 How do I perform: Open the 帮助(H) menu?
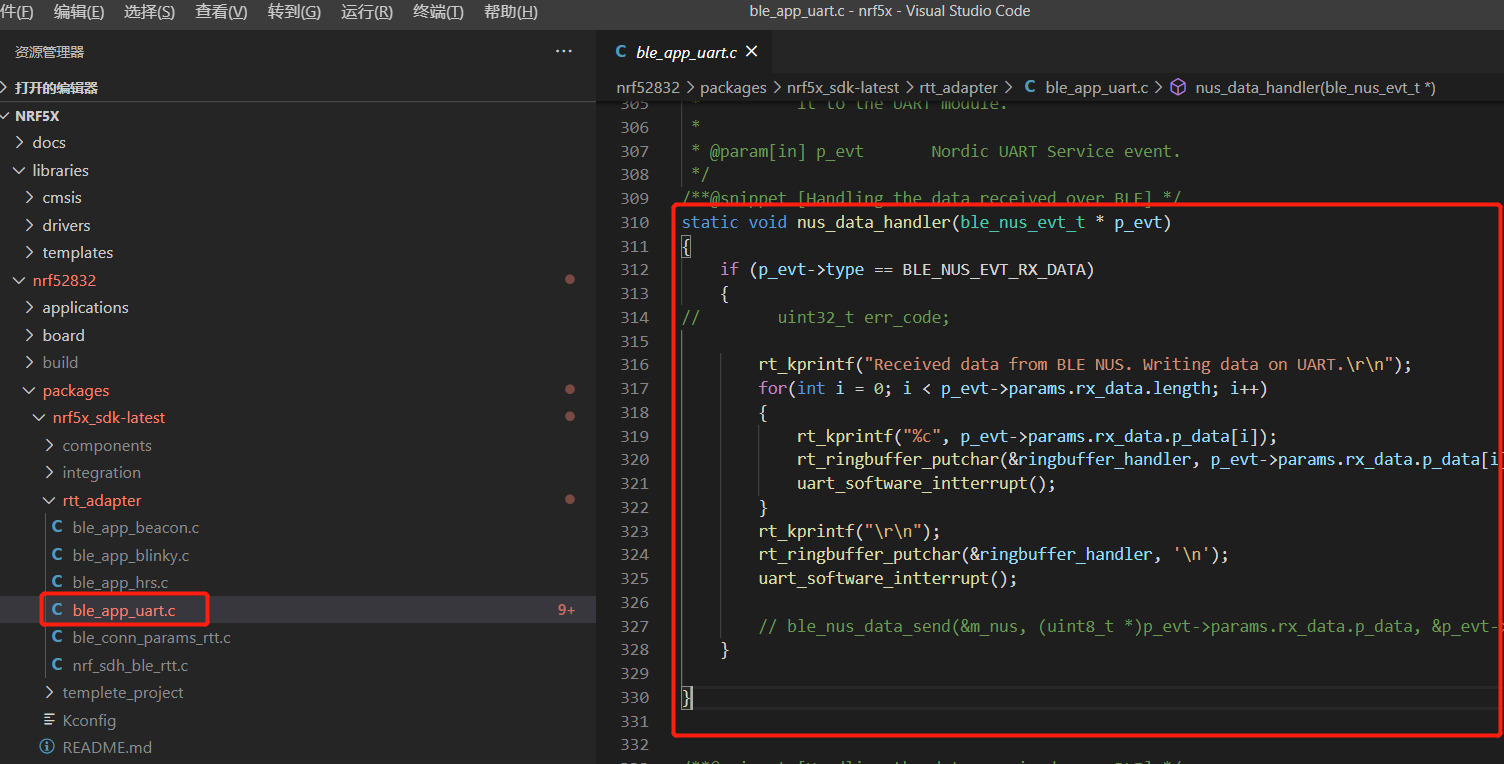pyautogui.click(x=511, y=12)
